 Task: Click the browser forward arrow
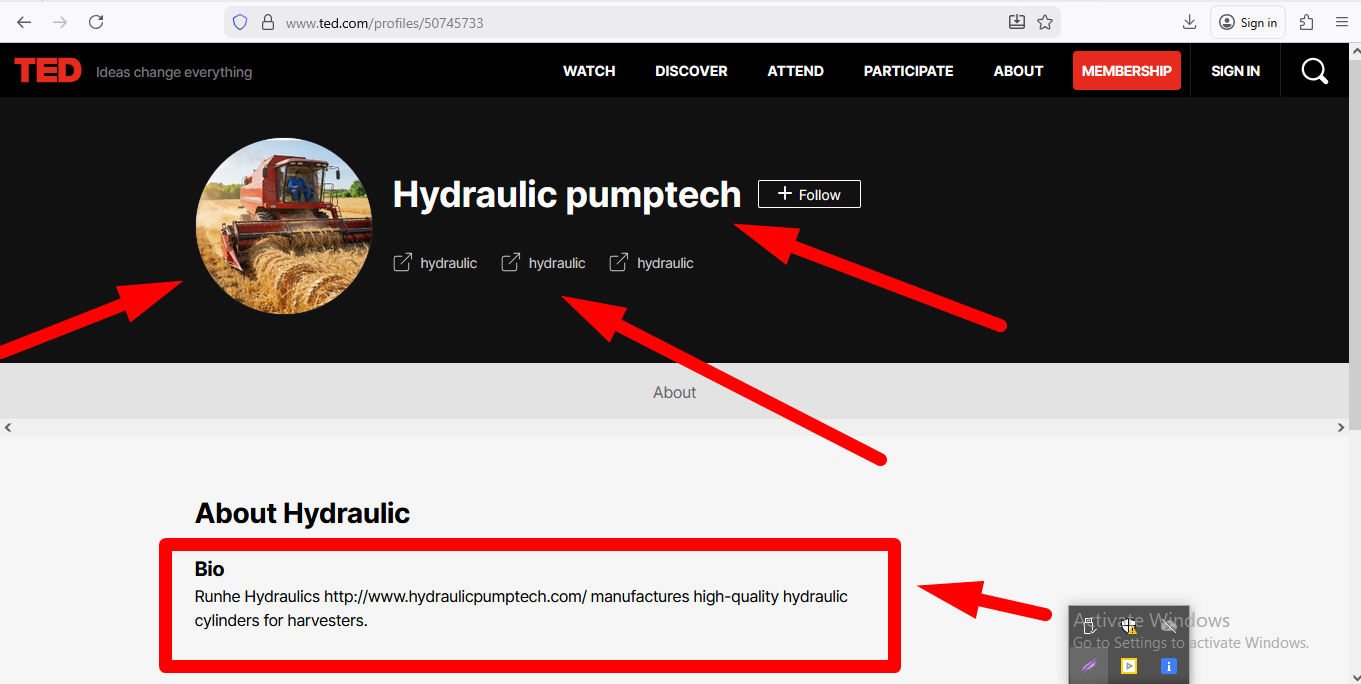pos(60,22)
